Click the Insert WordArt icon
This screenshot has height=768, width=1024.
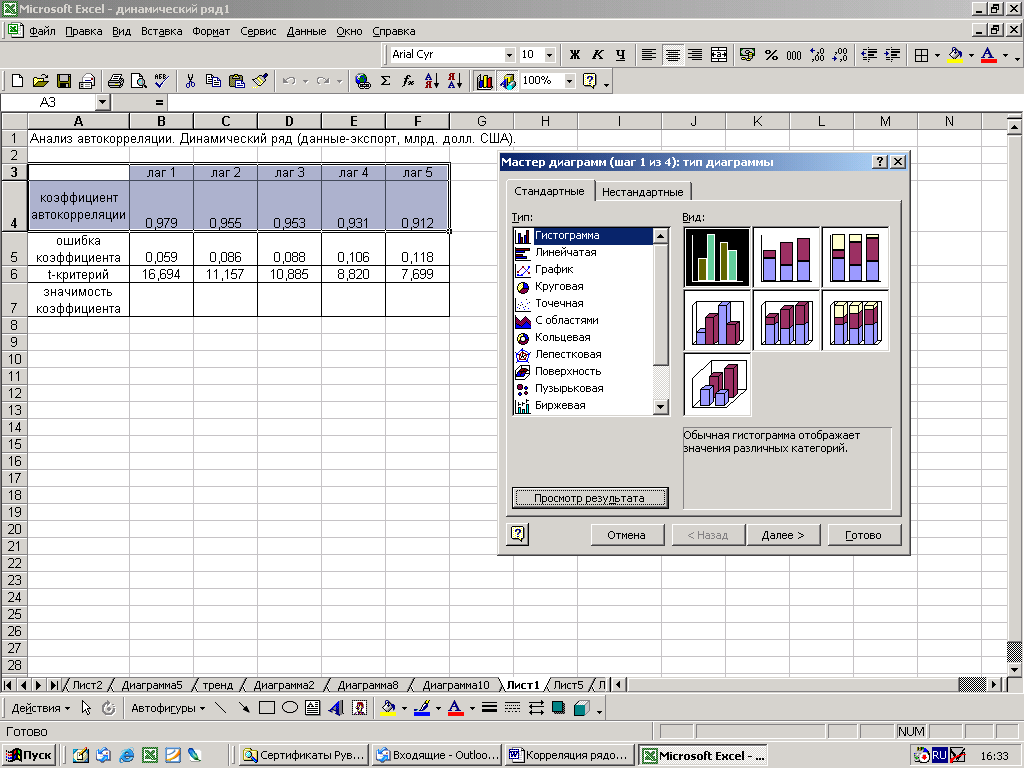[335, 708]
